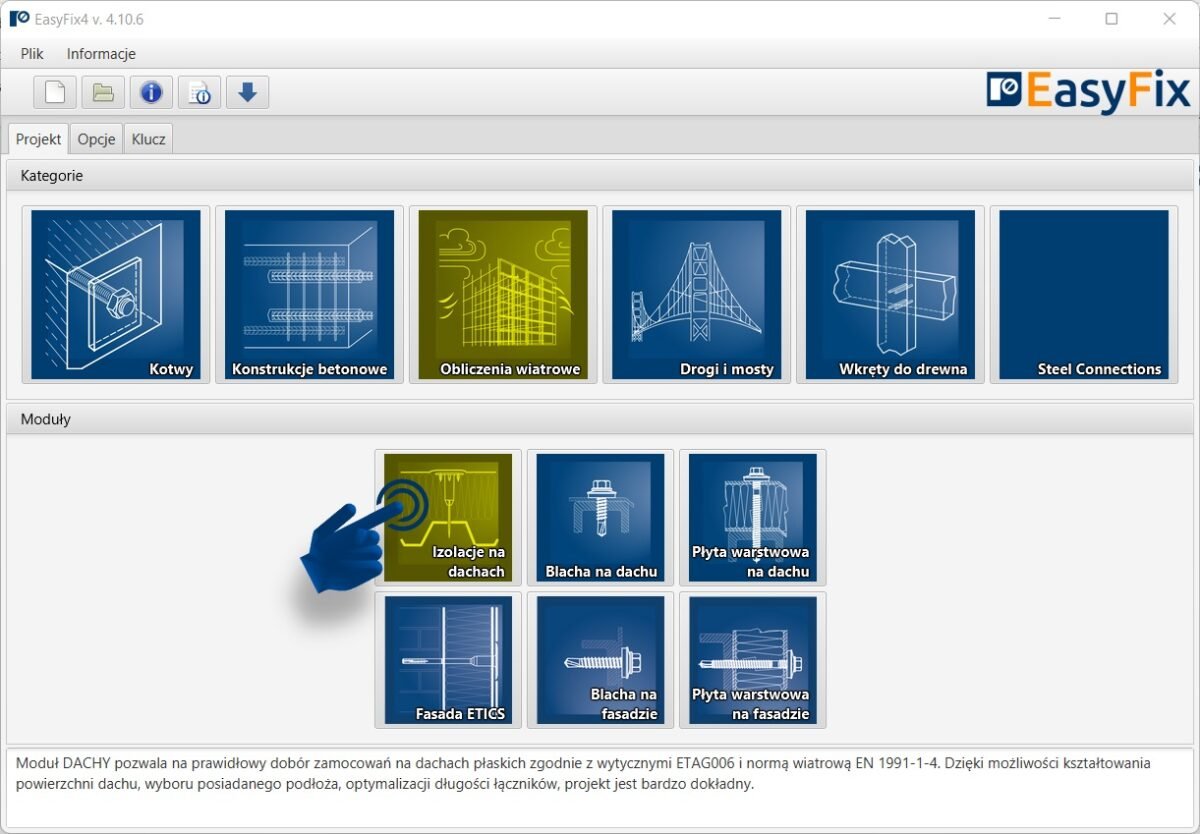Collapse the Moduły section header
The height and width of the screenshot is (834, 1200).
coord(600,419)
